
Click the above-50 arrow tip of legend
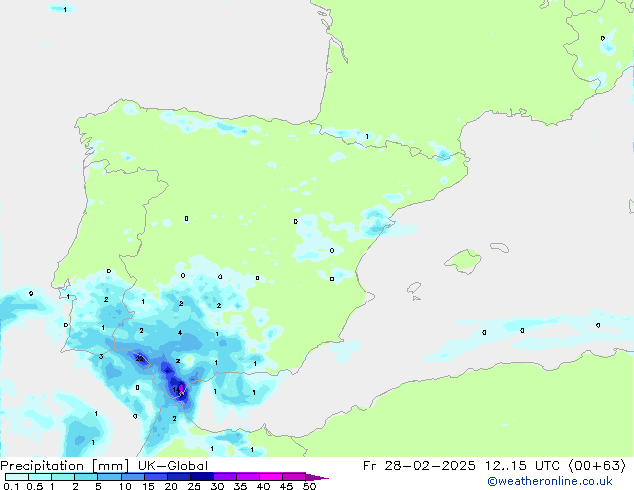pos(317,477)
